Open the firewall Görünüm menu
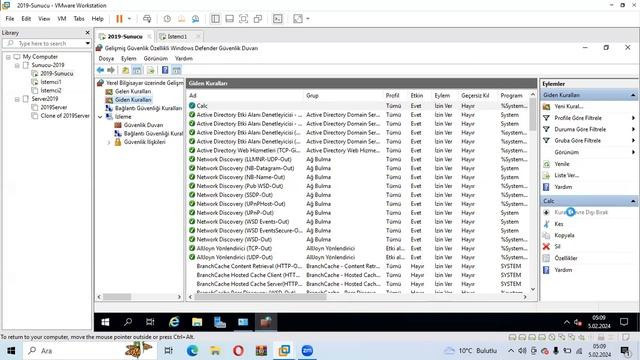 pyautogui.click(x=156, y=59)
